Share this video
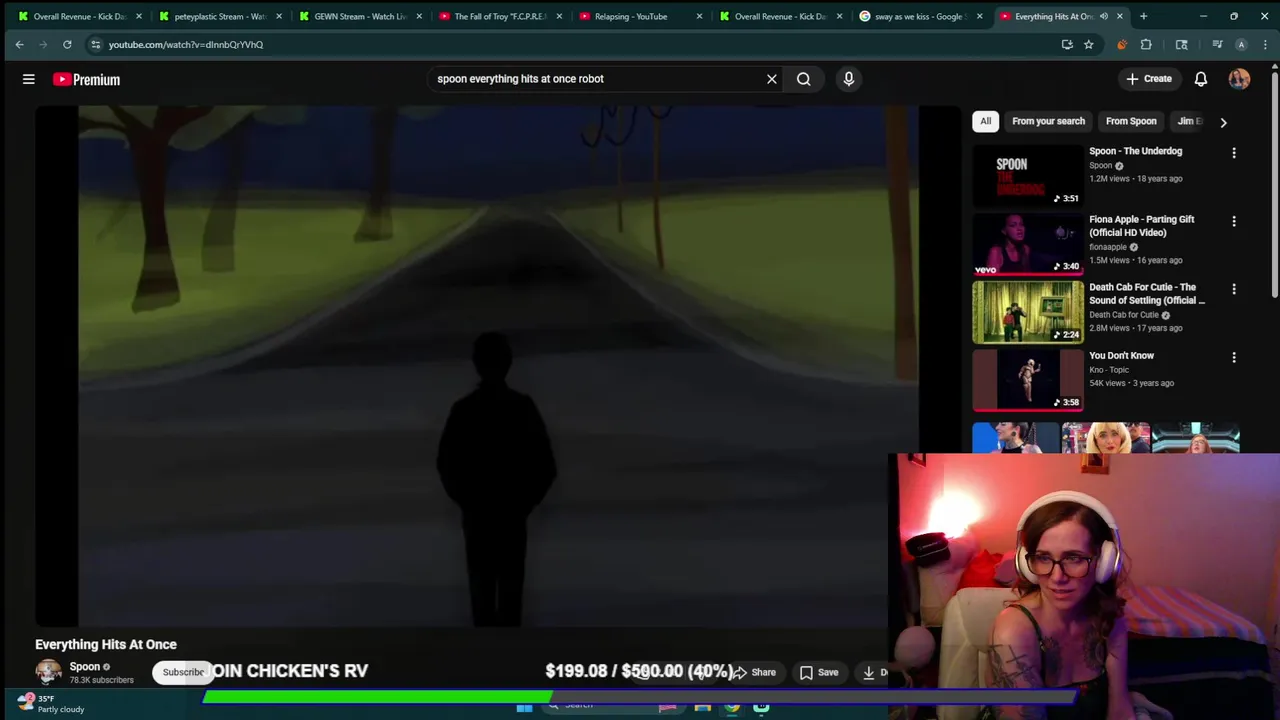 (756, 672)
